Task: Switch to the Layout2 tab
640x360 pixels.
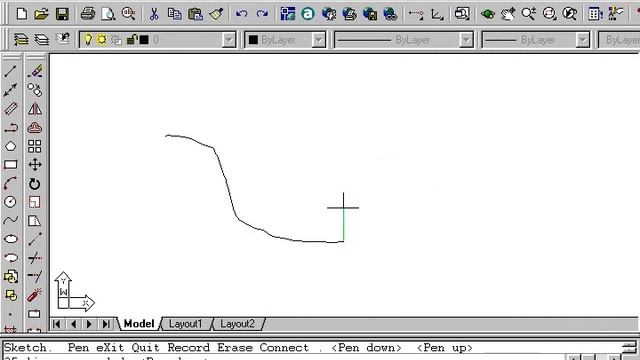Action: tap(238, 324)
